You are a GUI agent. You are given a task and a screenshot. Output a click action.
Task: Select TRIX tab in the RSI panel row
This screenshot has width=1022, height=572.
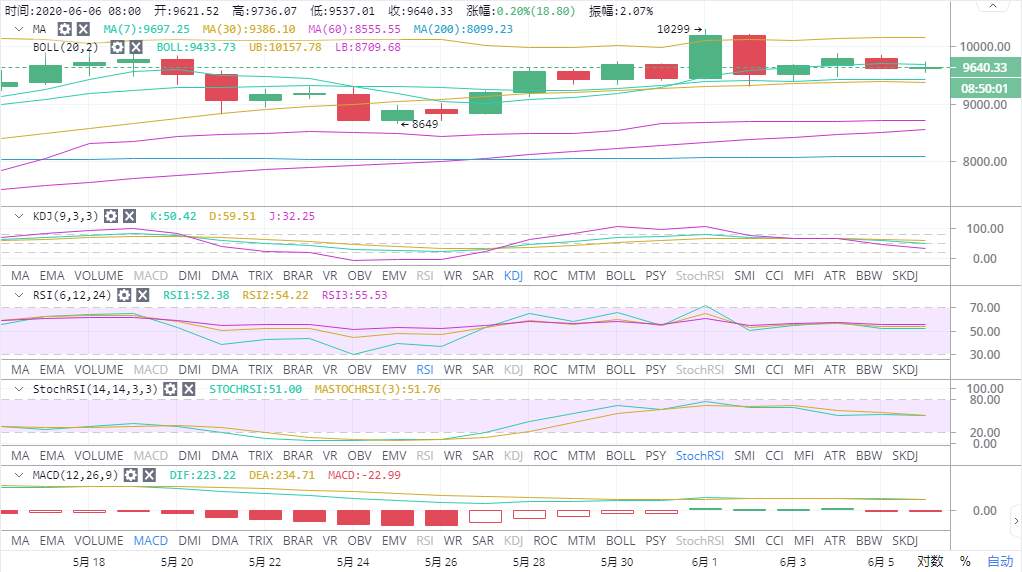point(261,369)
